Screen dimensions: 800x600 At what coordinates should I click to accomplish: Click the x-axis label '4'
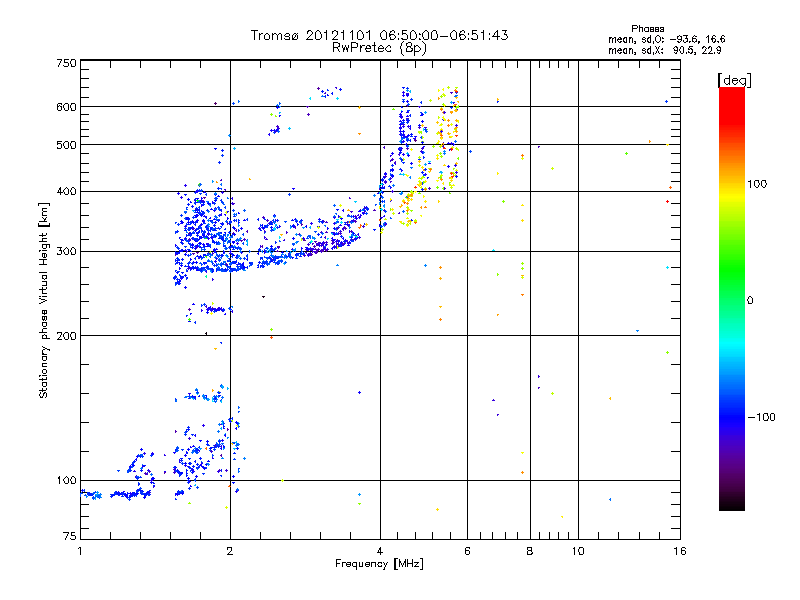(380, 551)
